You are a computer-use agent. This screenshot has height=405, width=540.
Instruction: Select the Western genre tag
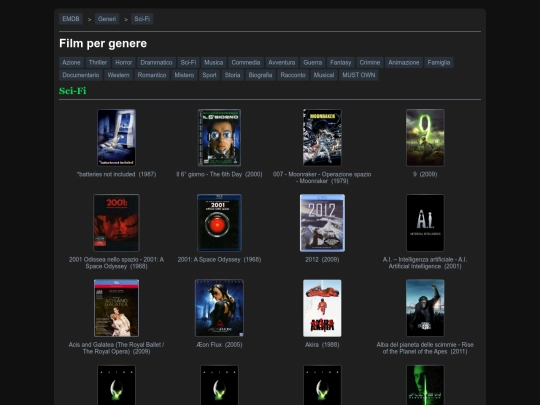click(118, 75)
